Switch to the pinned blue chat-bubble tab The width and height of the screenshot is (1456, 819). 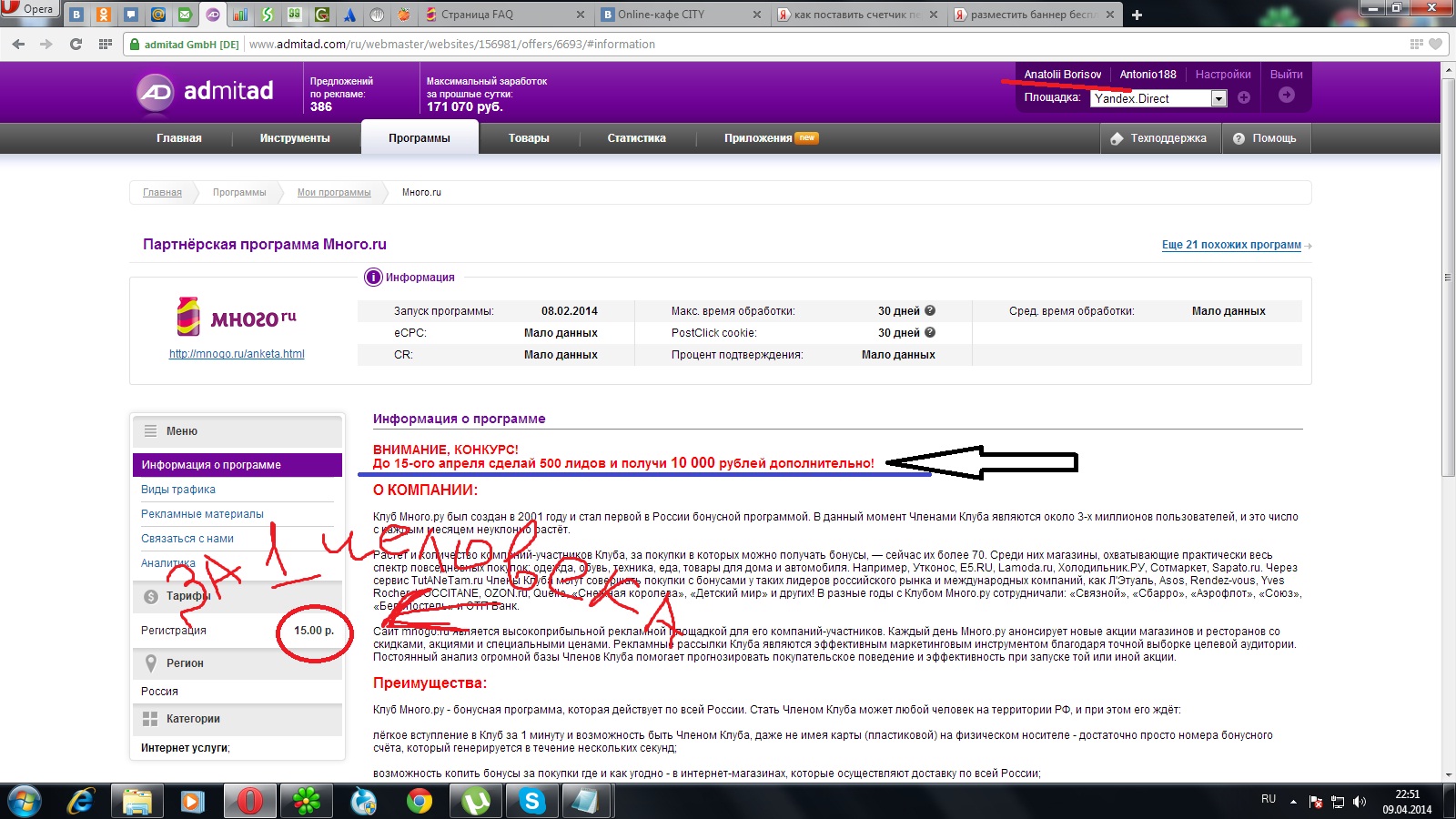coord(131,15)
